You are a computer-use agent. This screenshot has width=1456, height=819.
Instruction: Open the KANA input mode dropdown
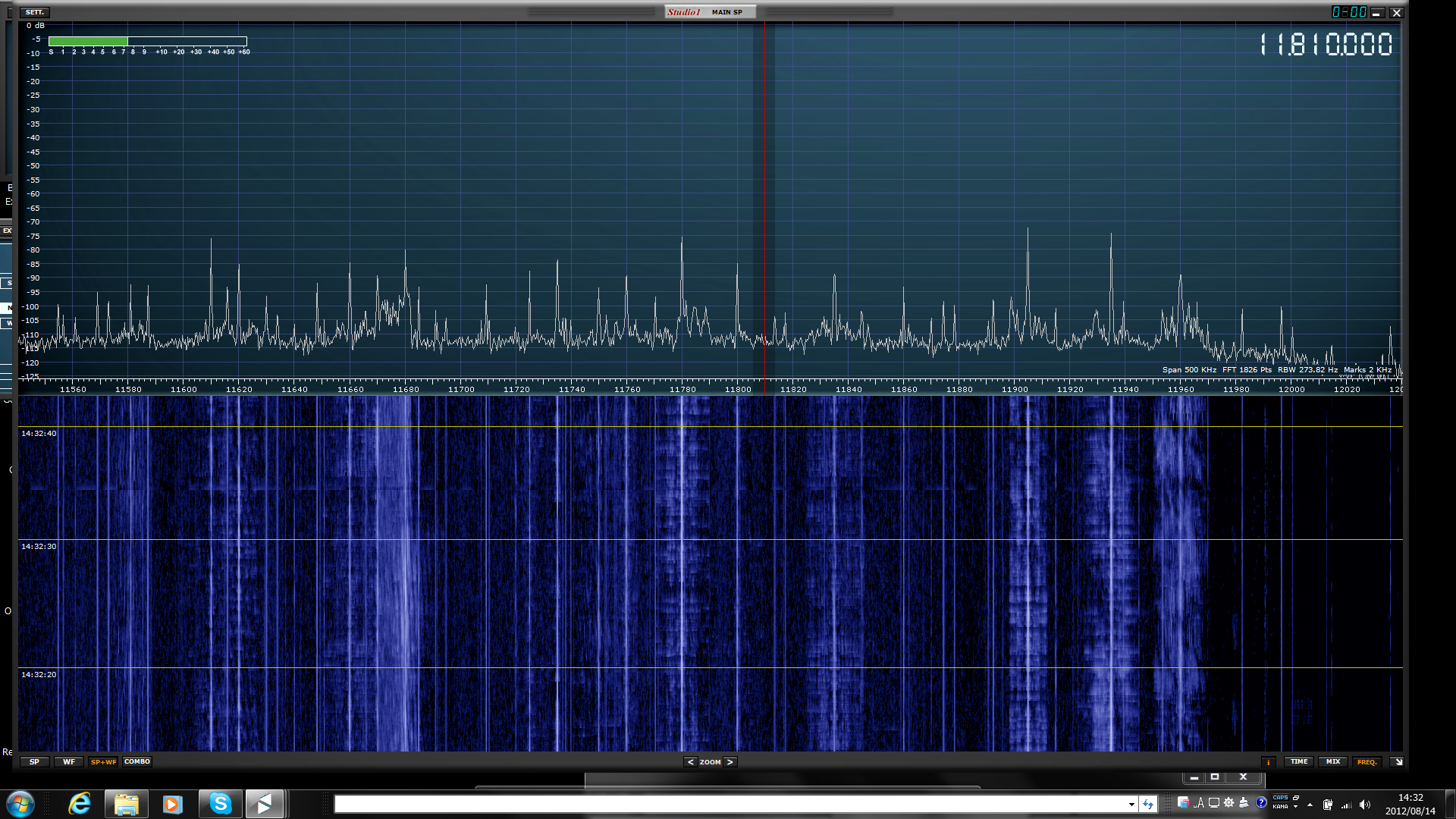[x=1295, y=807]
